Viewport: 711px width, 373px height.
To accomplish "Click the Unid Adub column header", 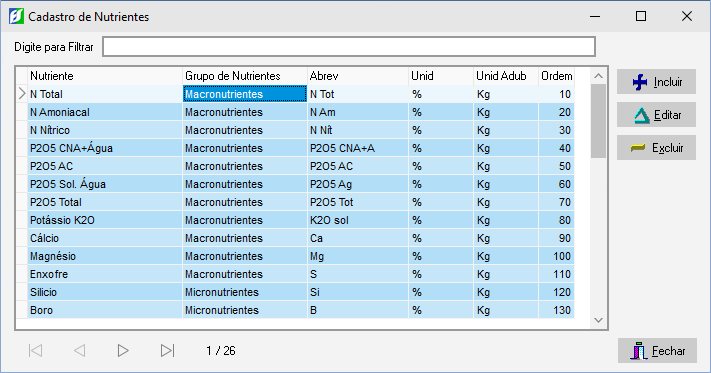I will point(506,76).
